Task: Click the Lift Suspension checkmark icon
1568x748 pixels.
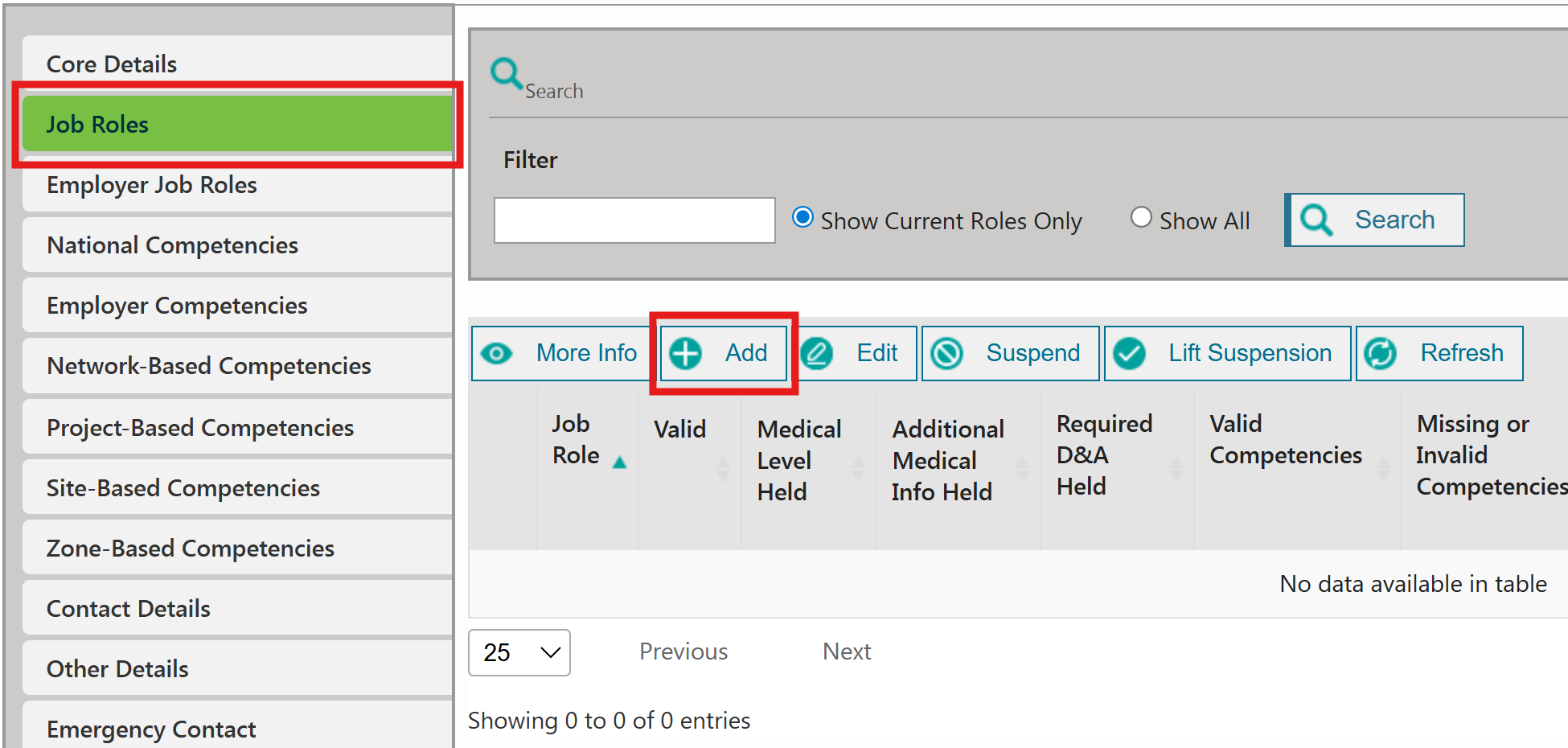Action: click(1130, 353)
